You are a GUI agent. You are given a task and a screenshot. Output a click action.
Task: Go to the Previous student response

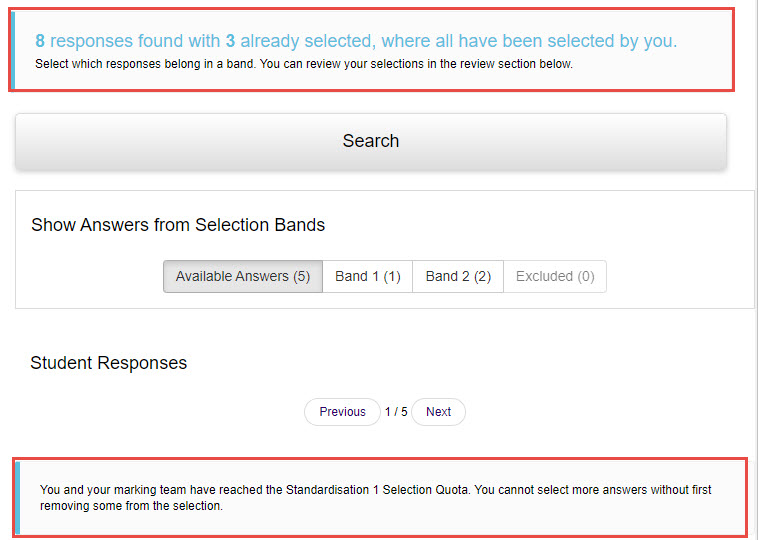(342, 412)
